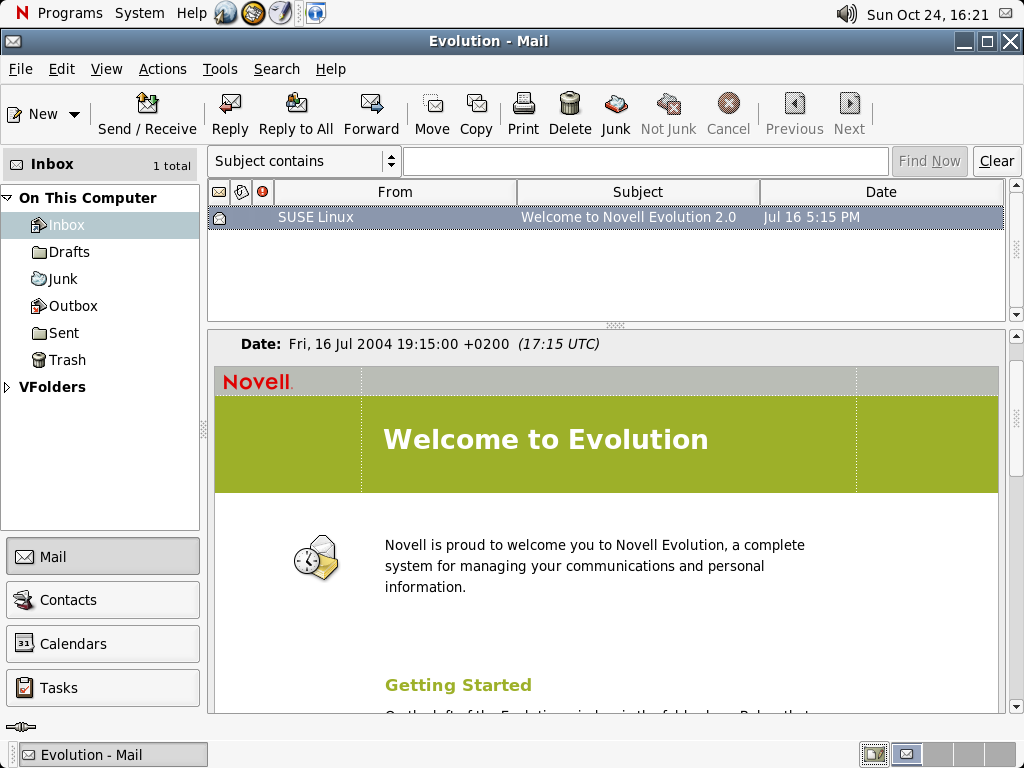Open the GNOME System menu

[140, 13]
